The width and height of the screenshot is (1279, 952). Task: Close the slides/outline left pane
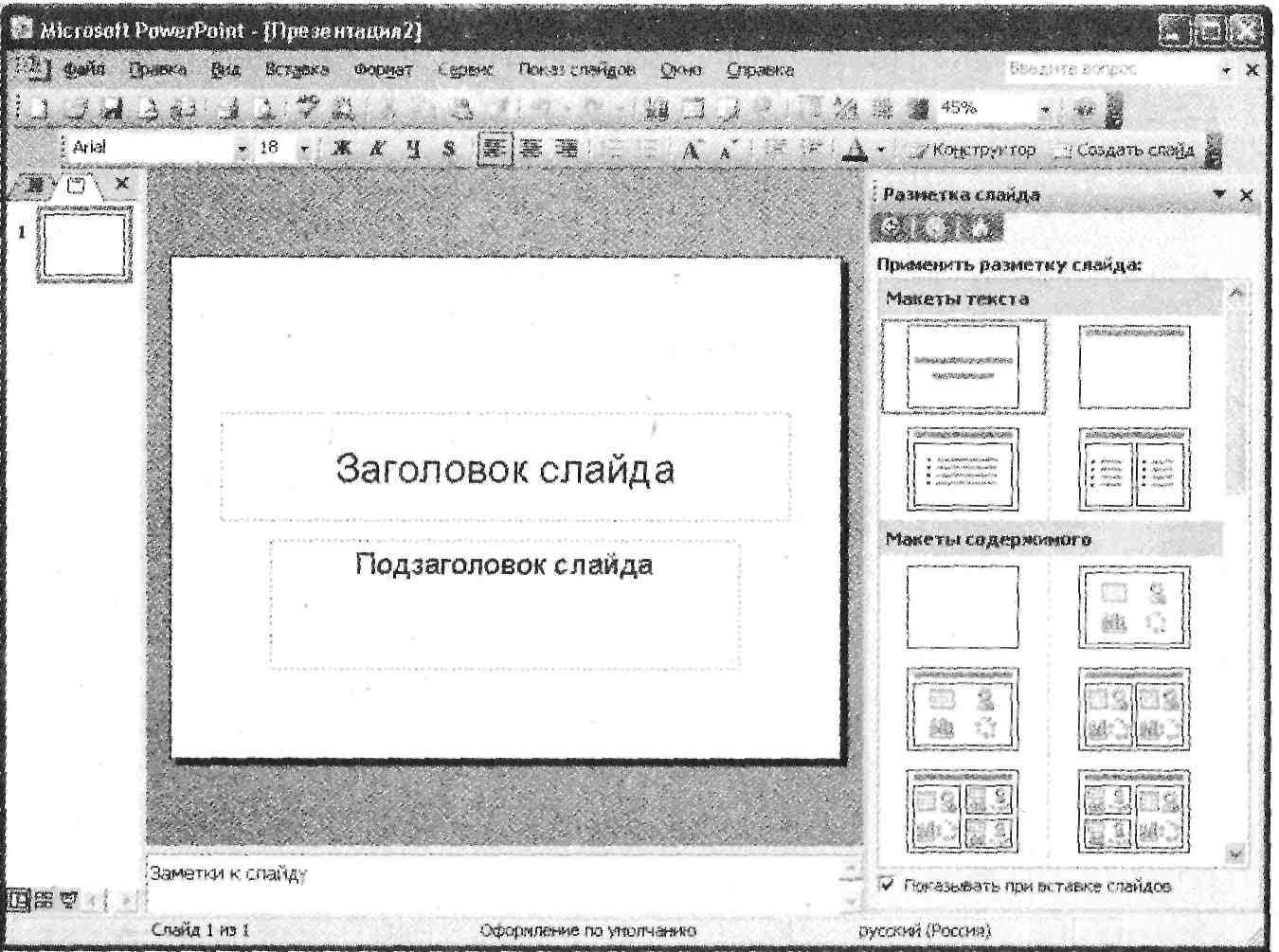(x=121, y=183)
